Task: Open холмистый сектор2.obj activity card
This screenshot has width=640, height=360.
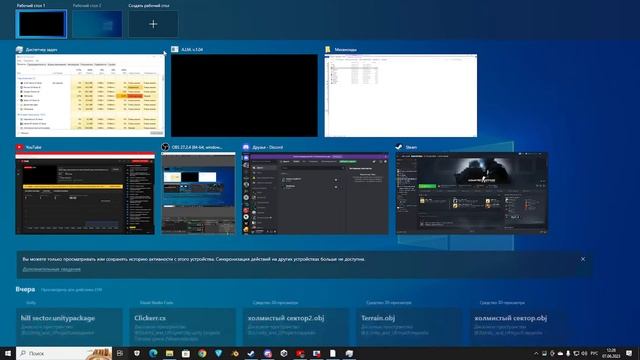Action: click(296, 327)
